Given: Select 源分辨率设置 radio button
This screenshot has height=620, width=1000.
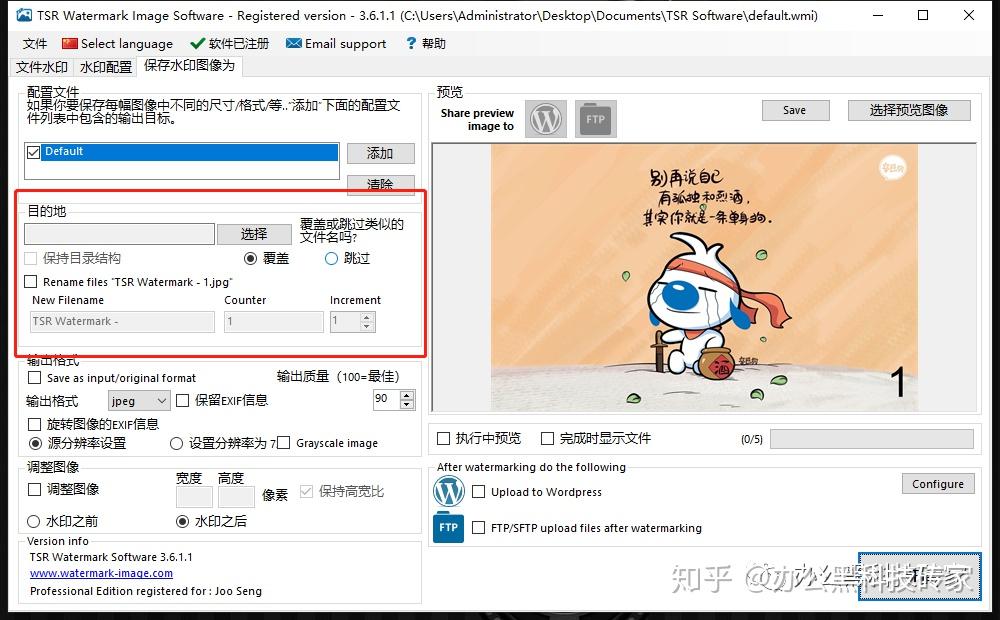Looking at the screenshot, I should click(x=36, y=443).
